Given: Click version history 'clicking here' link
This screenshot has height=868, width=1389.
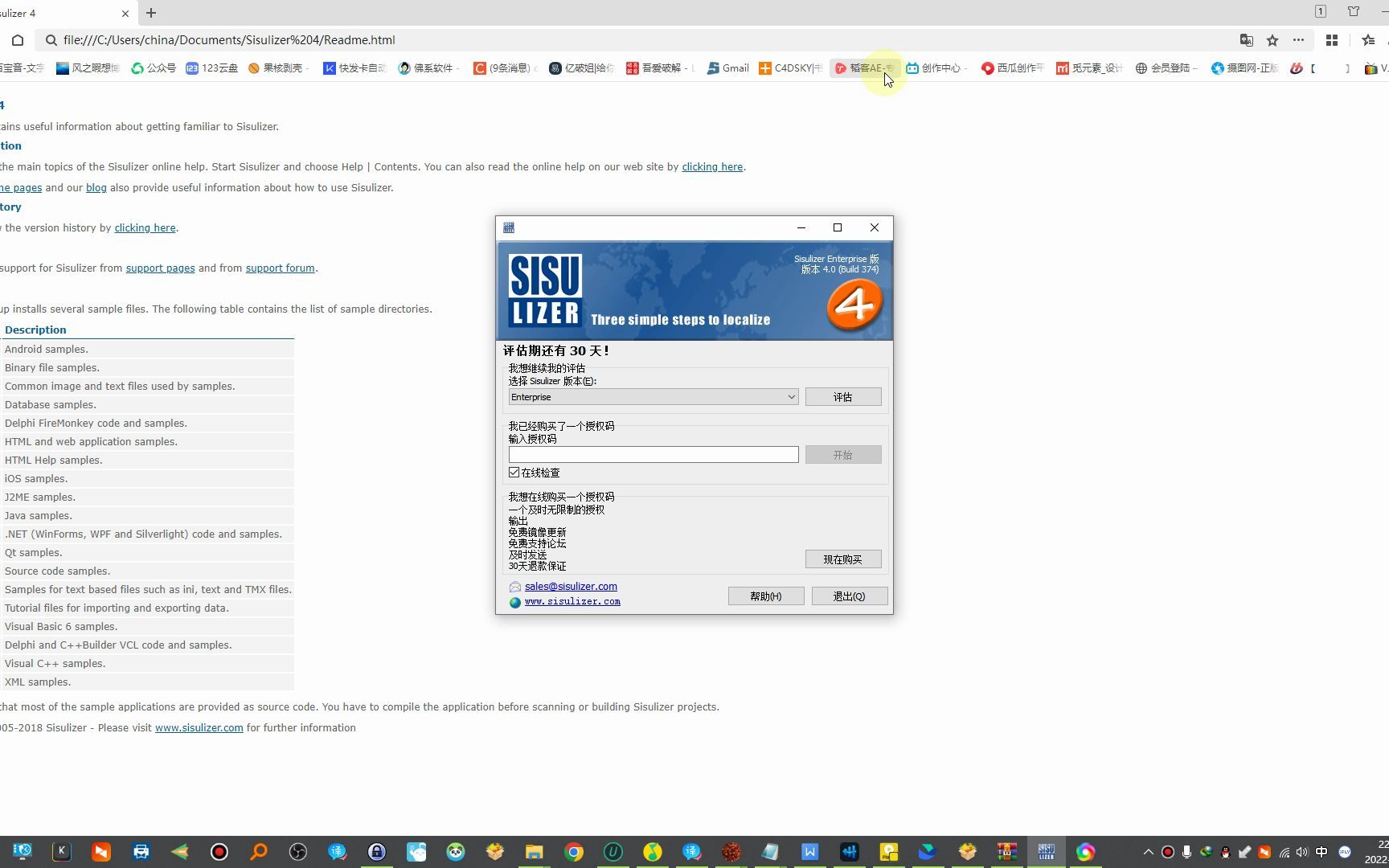Looking at the screenshot, I should click(145, 228).
